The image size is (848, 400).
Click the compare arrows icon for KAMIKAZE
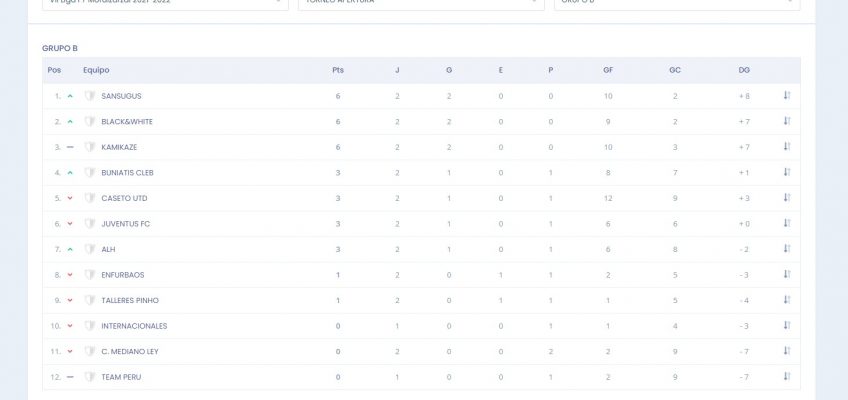787,146
